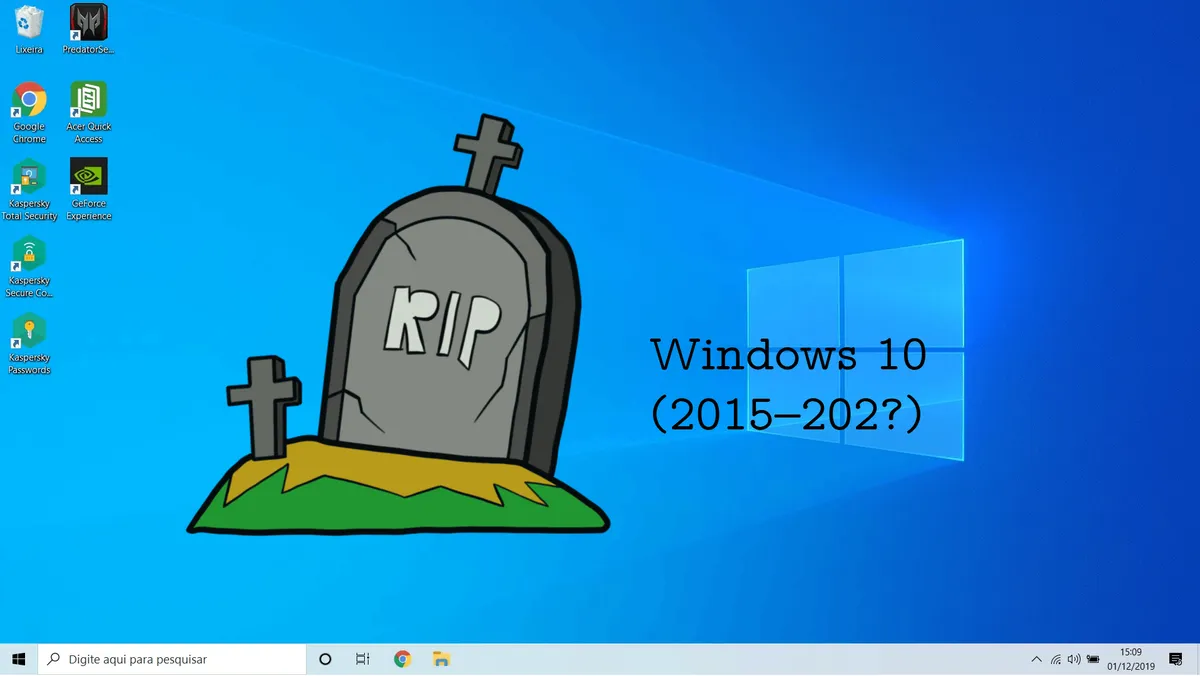Activate Cortana voice search button

(324, 659)
